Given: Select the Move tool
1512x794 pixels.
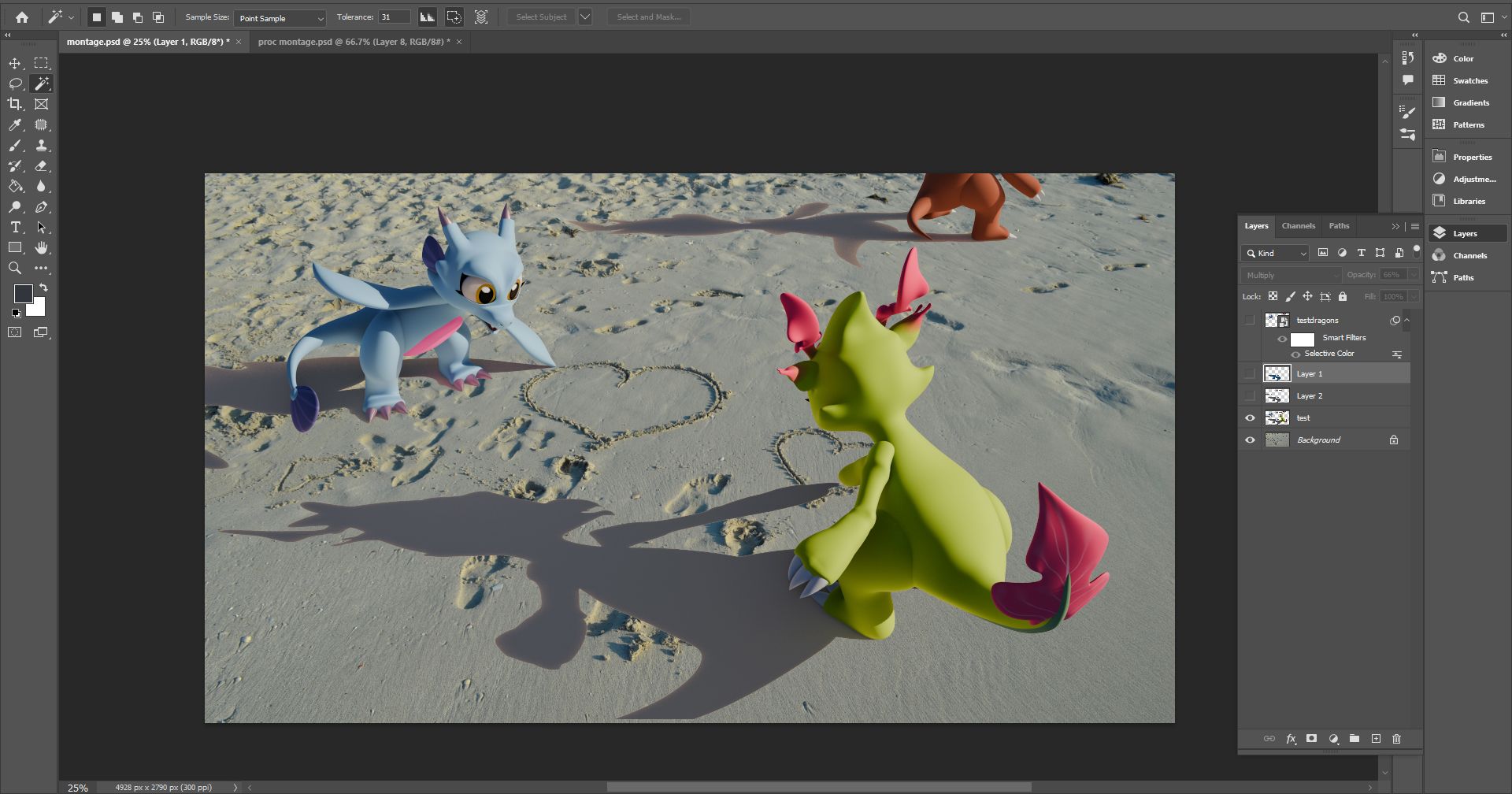Looking at the screenshot, I should click(15, 63).
